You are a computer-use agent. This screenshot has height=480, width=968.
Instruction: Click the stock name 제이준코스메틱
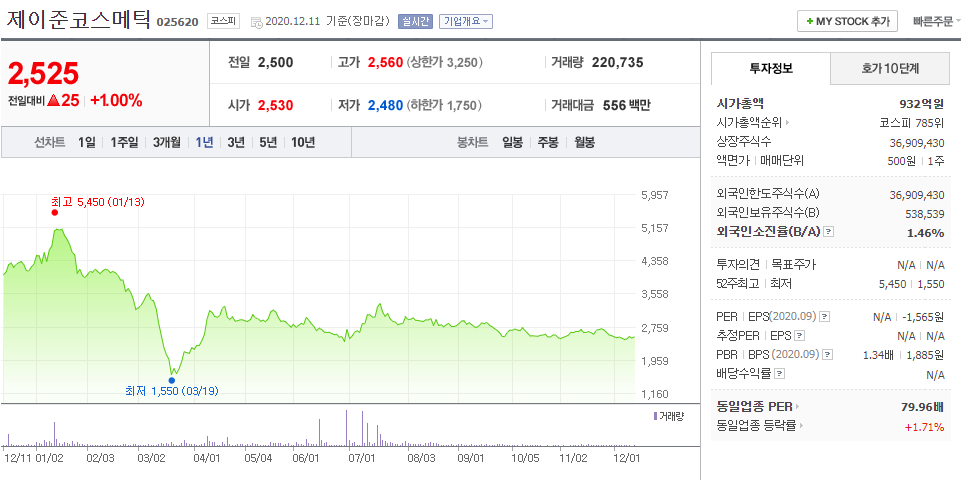[x=78, y=19]
